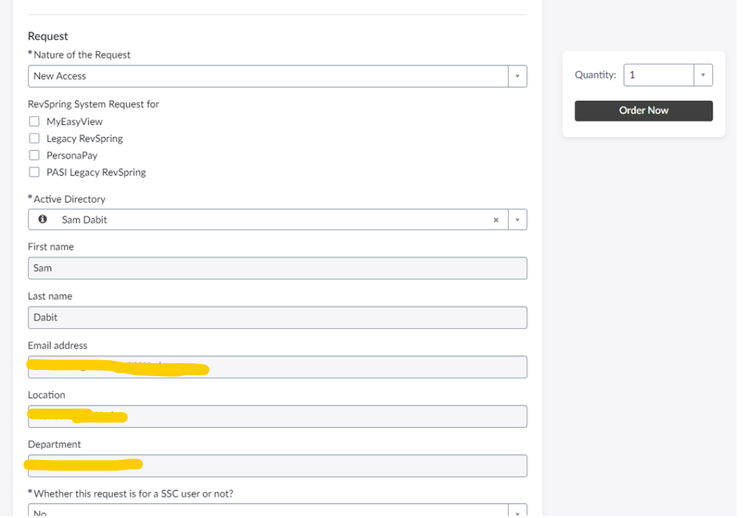Click the Legacy RevSpring label text
This screenshot has width=743, height=518.
pos(85,138)
